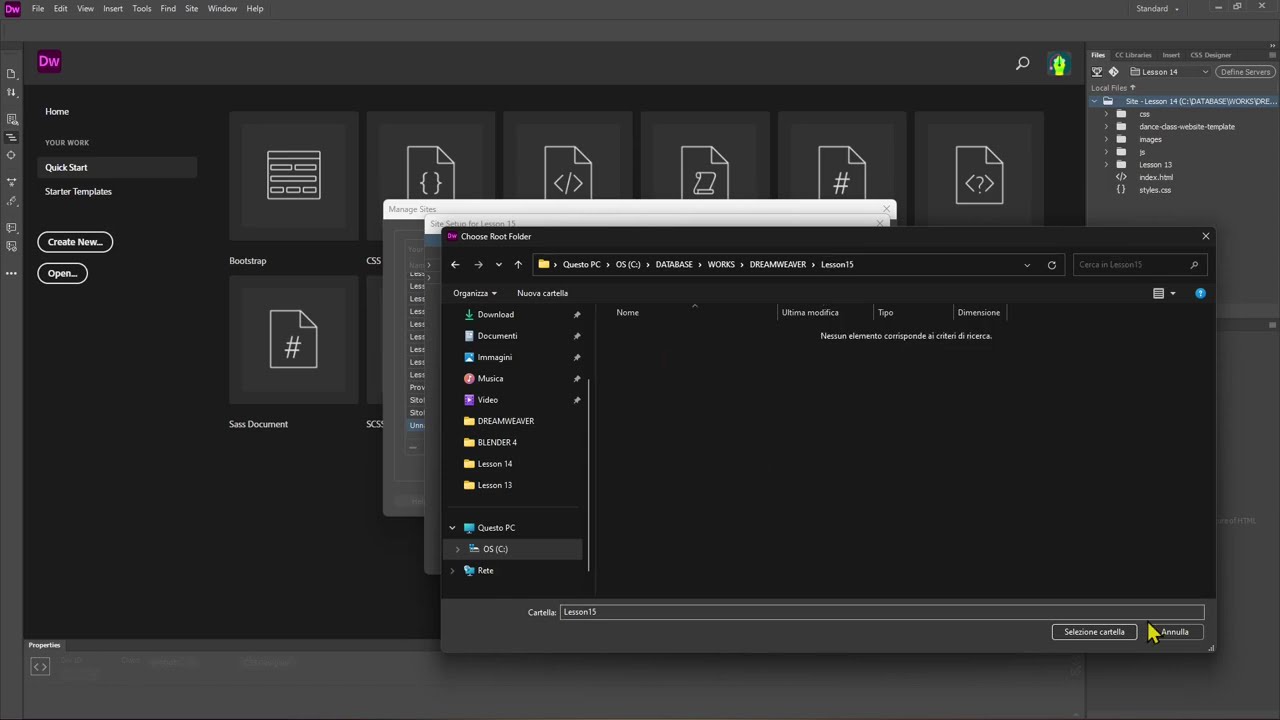1280x720 pixels.
Task: Toggle the Visual Media Queries bar icon
Action: [11, 138]
